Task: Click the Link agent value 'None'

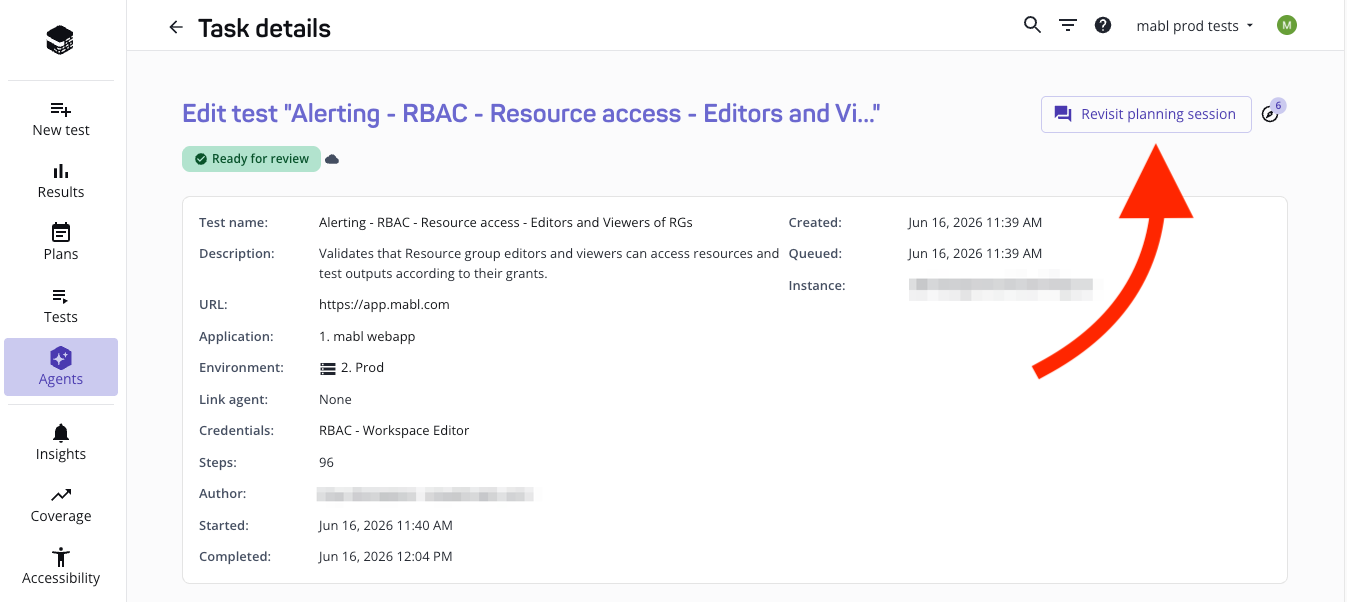Action: click(x=335, y=399)
